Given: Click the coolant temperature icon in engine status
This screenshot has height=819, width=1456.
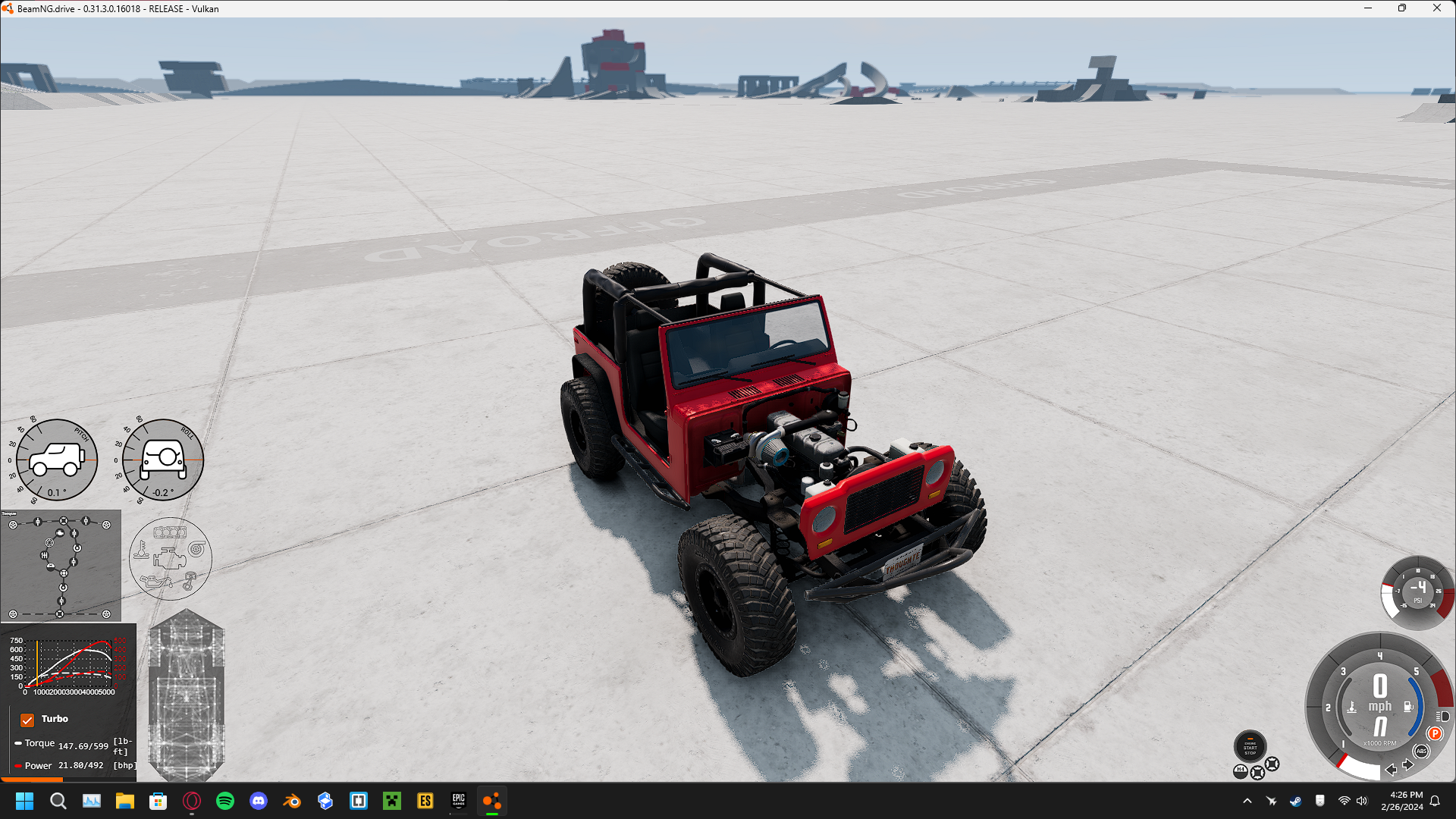Looking at the screenshot, I should (141, 549).
